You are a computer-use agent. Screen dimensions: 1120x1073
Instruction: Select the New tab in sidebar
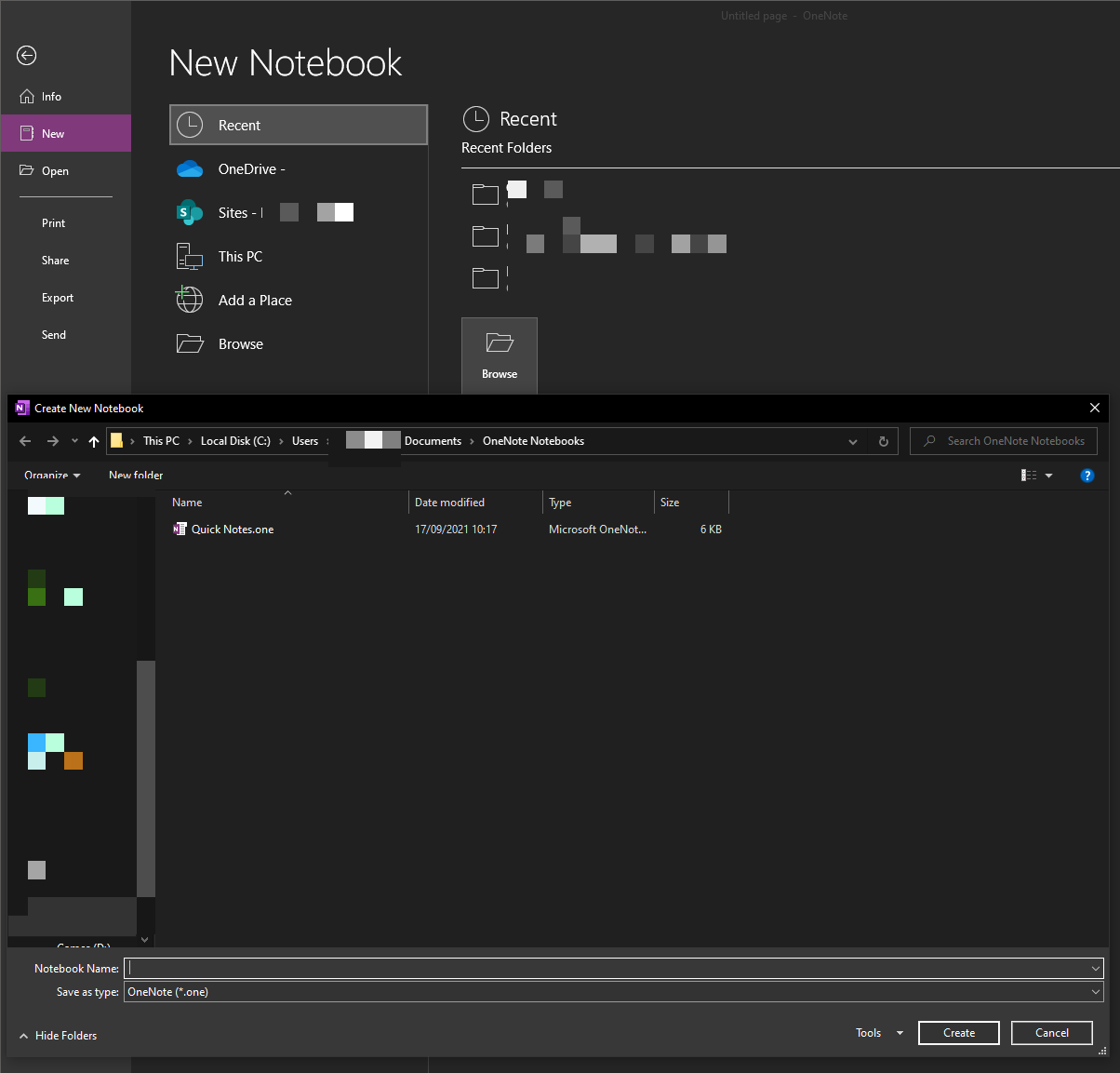[65, 133]
